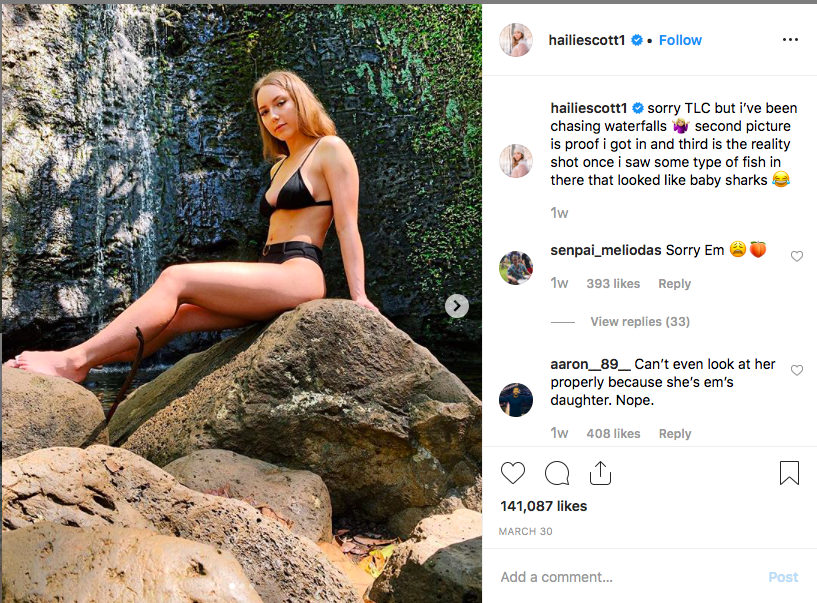Expand View replies (33)
The height and width of the screenshot is (603, 817).
(640, 322)
